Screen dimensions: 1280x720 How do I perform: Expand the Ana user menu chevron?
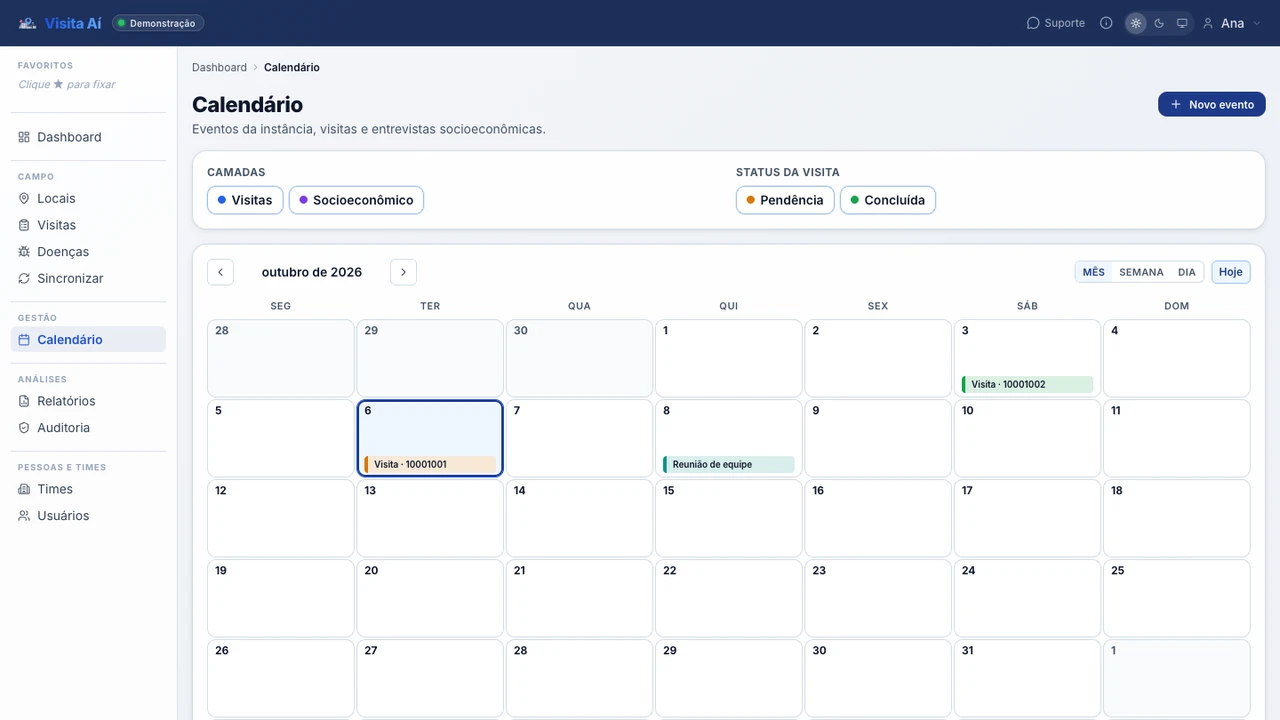1256,23
